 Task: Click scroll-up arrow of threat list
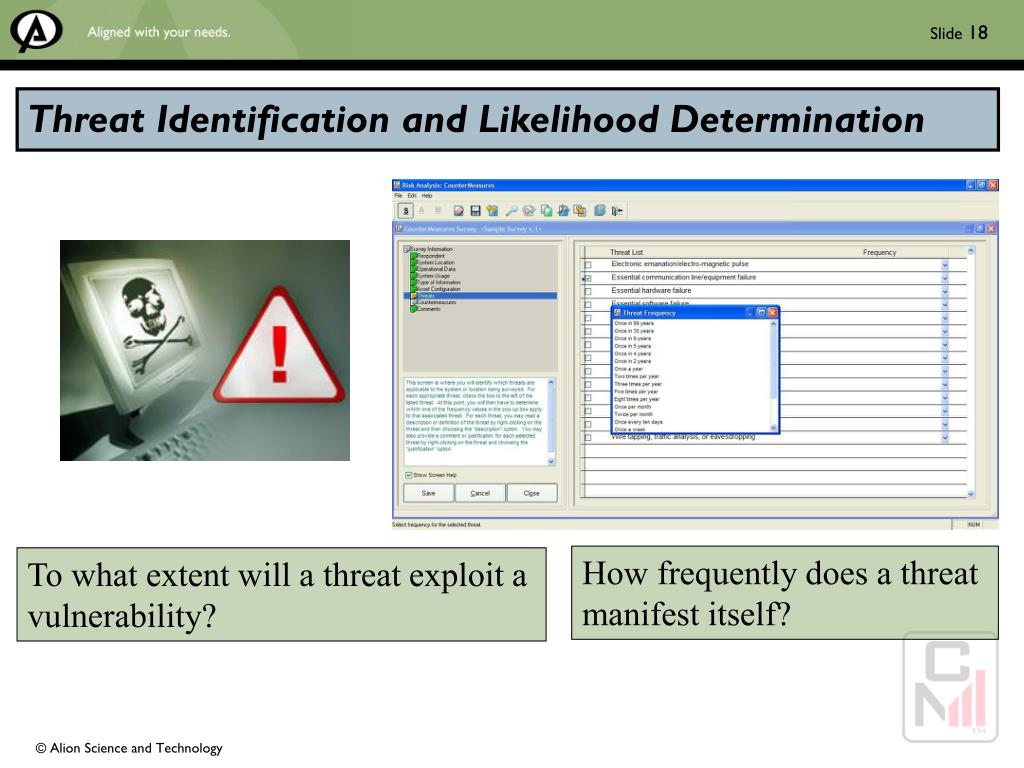coord(970,251)
